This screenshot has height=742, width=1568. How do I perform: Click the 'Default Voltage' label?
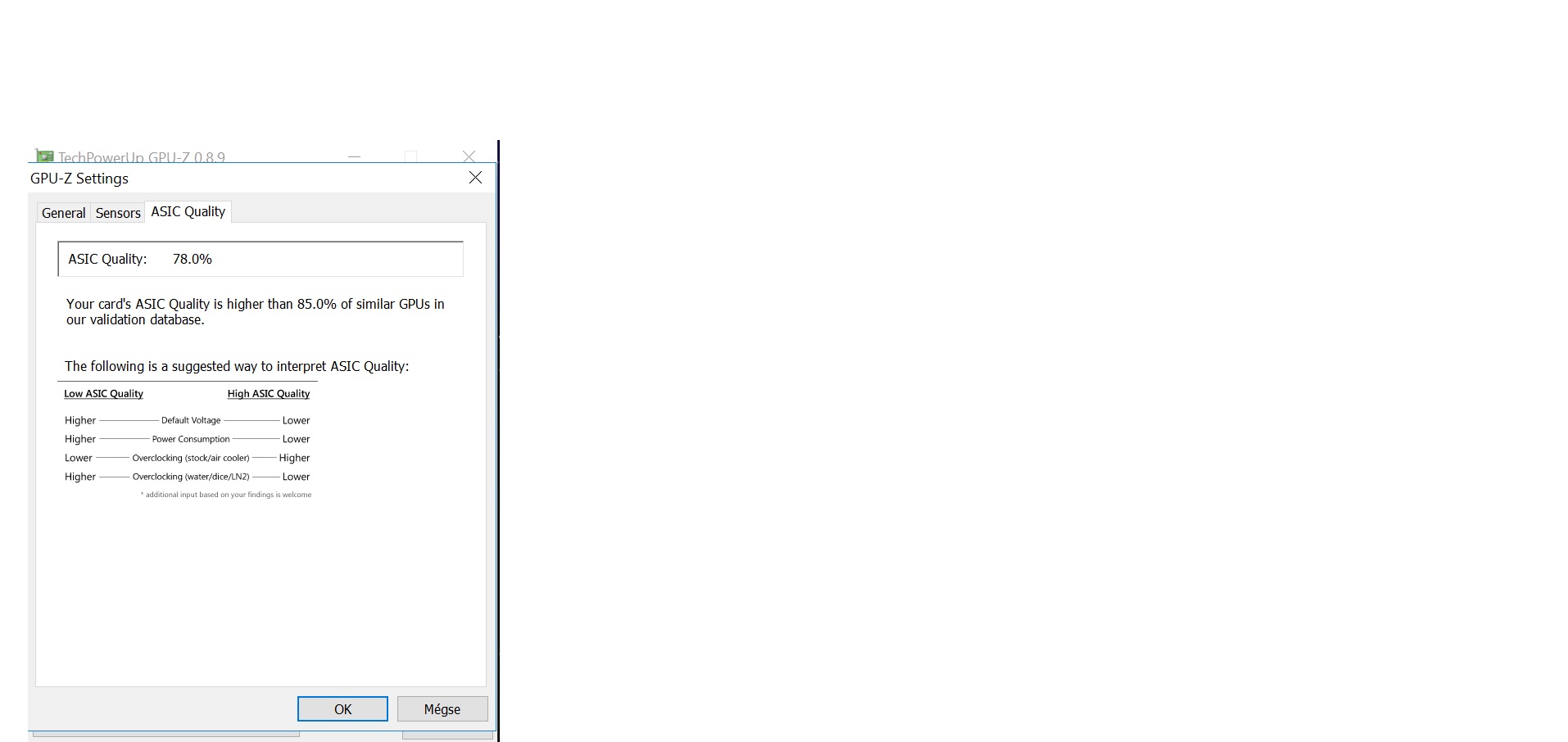pyautogui.click(x=191, y=420)
